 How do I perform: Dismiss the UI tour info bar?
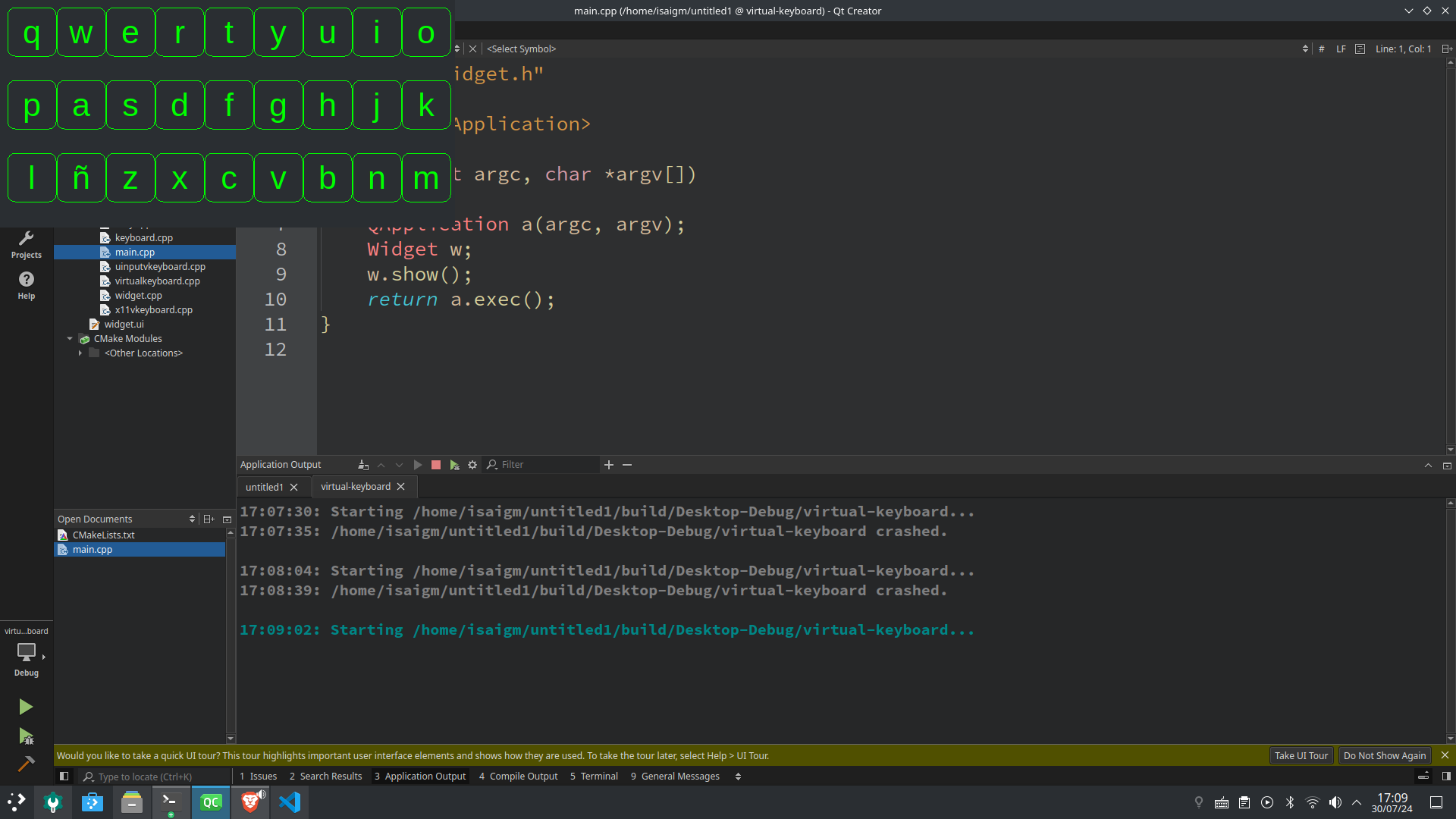1445,755
